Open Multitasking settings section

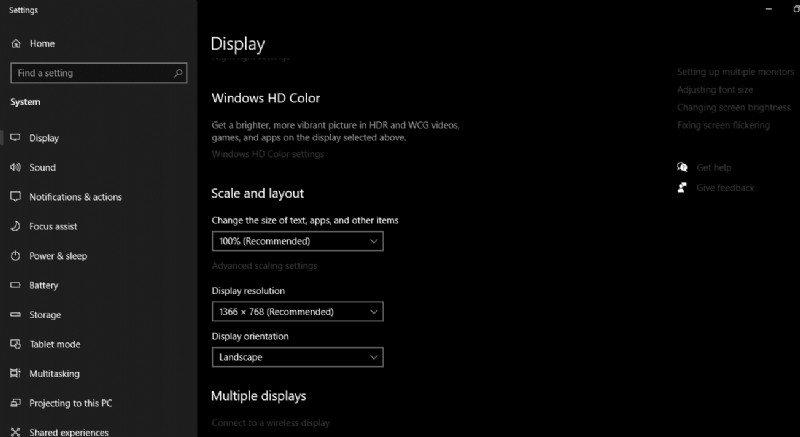[54, 374]
